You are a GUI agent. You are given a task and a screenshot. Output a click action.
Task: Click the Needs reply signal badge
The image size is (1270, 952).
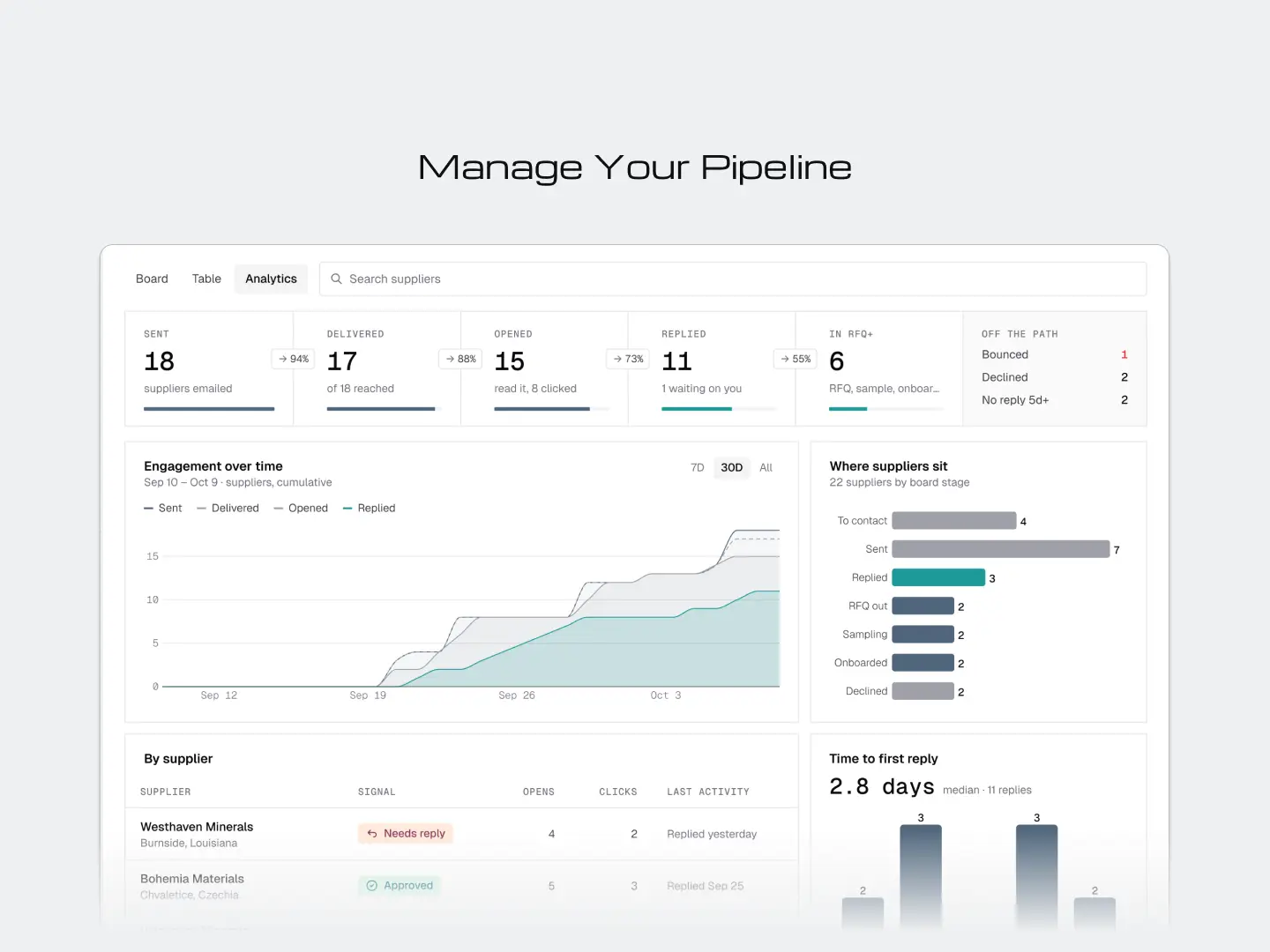[406, 834]
